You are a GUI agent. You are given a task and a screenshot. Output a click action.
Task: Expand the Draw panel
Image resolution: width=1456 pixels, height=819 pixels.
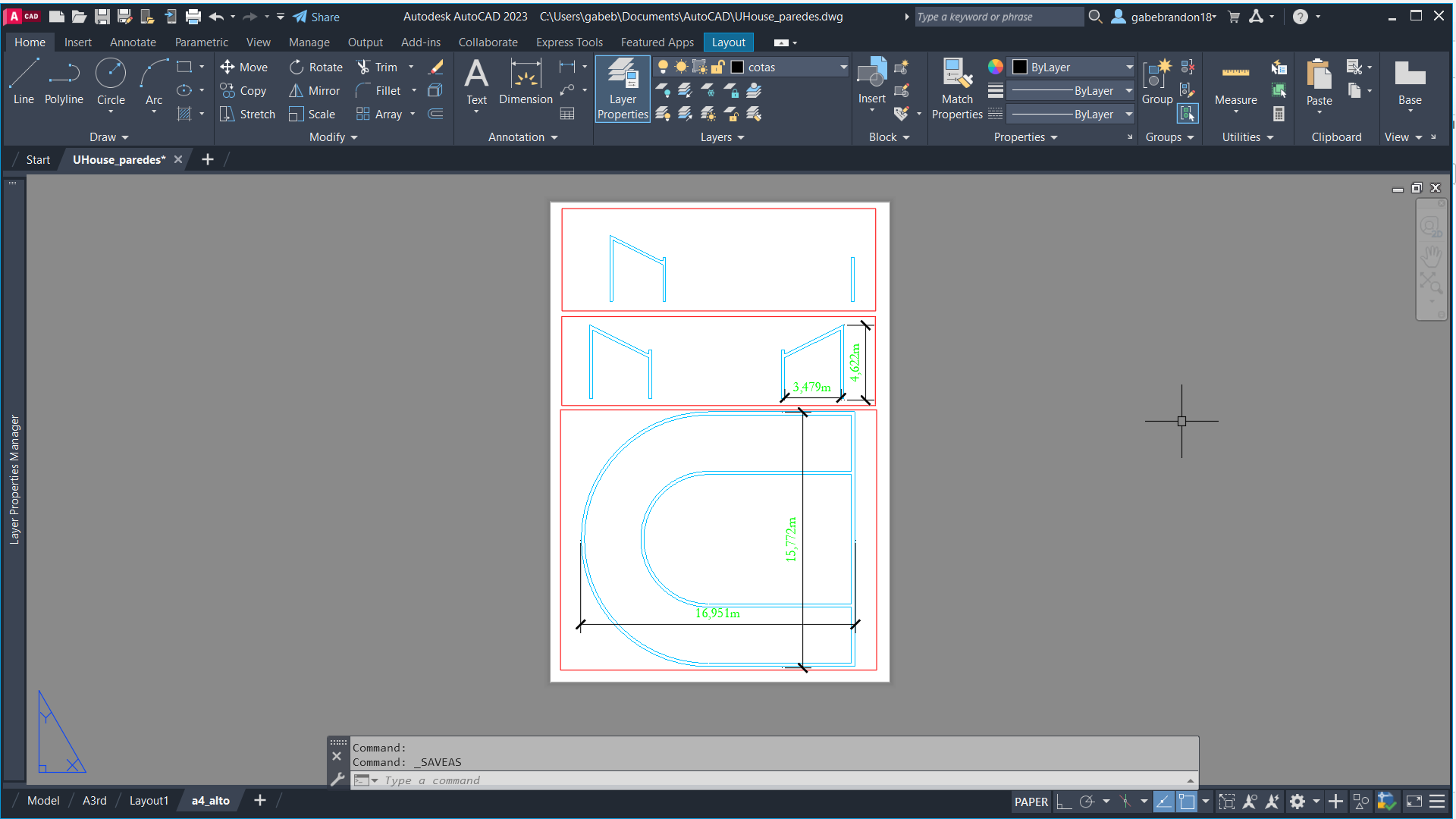(x=109, y=137)
